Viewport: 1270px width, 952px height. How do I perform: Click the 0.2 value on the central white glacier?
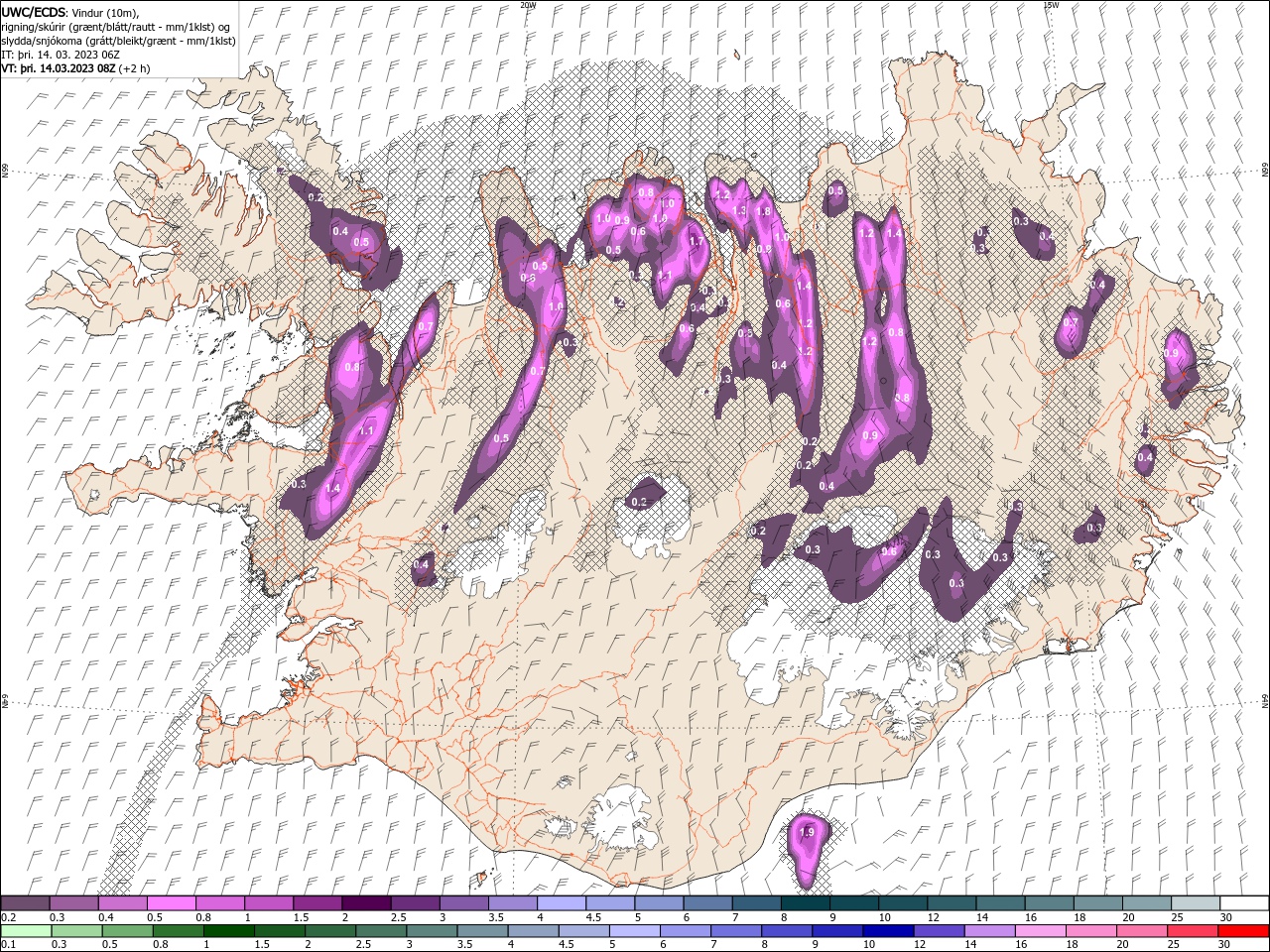[x=639, y=502]
